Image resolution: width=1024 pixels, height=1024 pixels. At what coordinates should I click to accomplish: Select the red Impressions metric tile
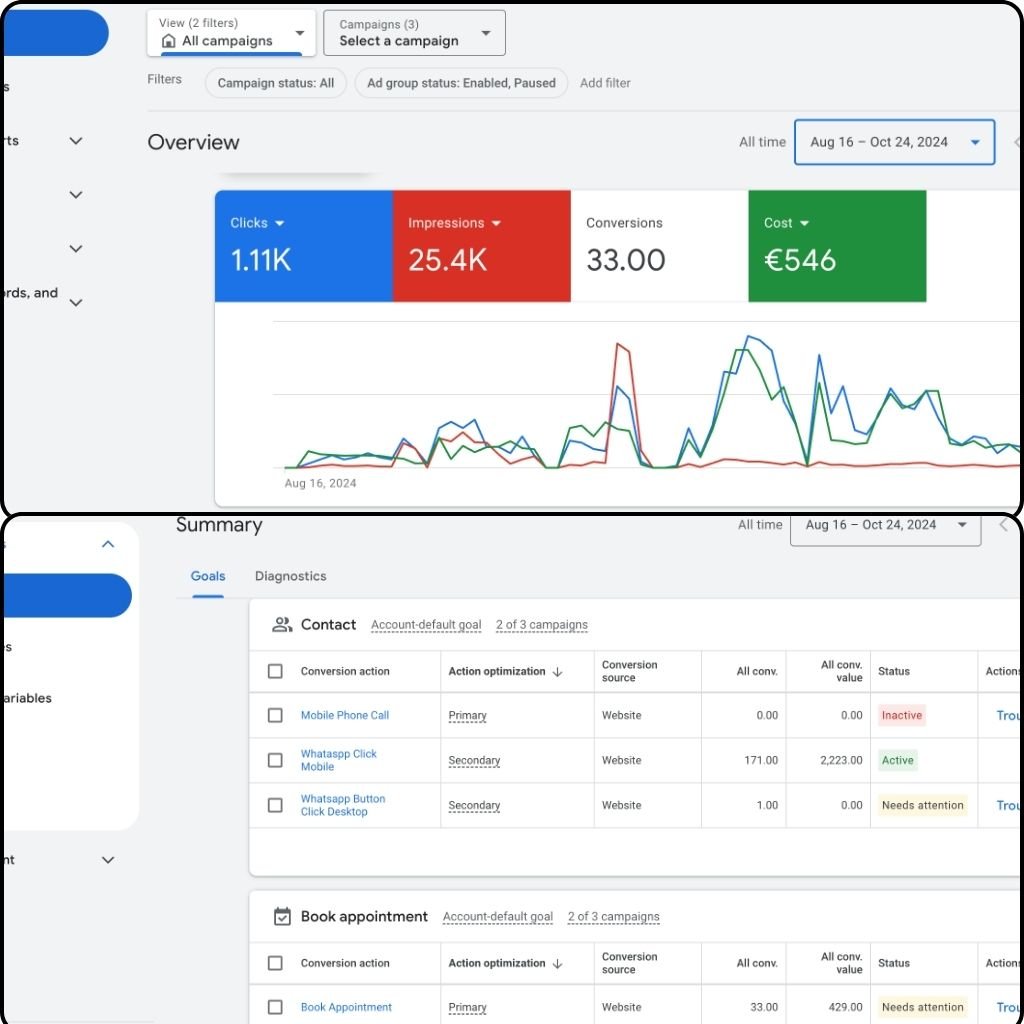pyautogui.click(x=481, y=246)
